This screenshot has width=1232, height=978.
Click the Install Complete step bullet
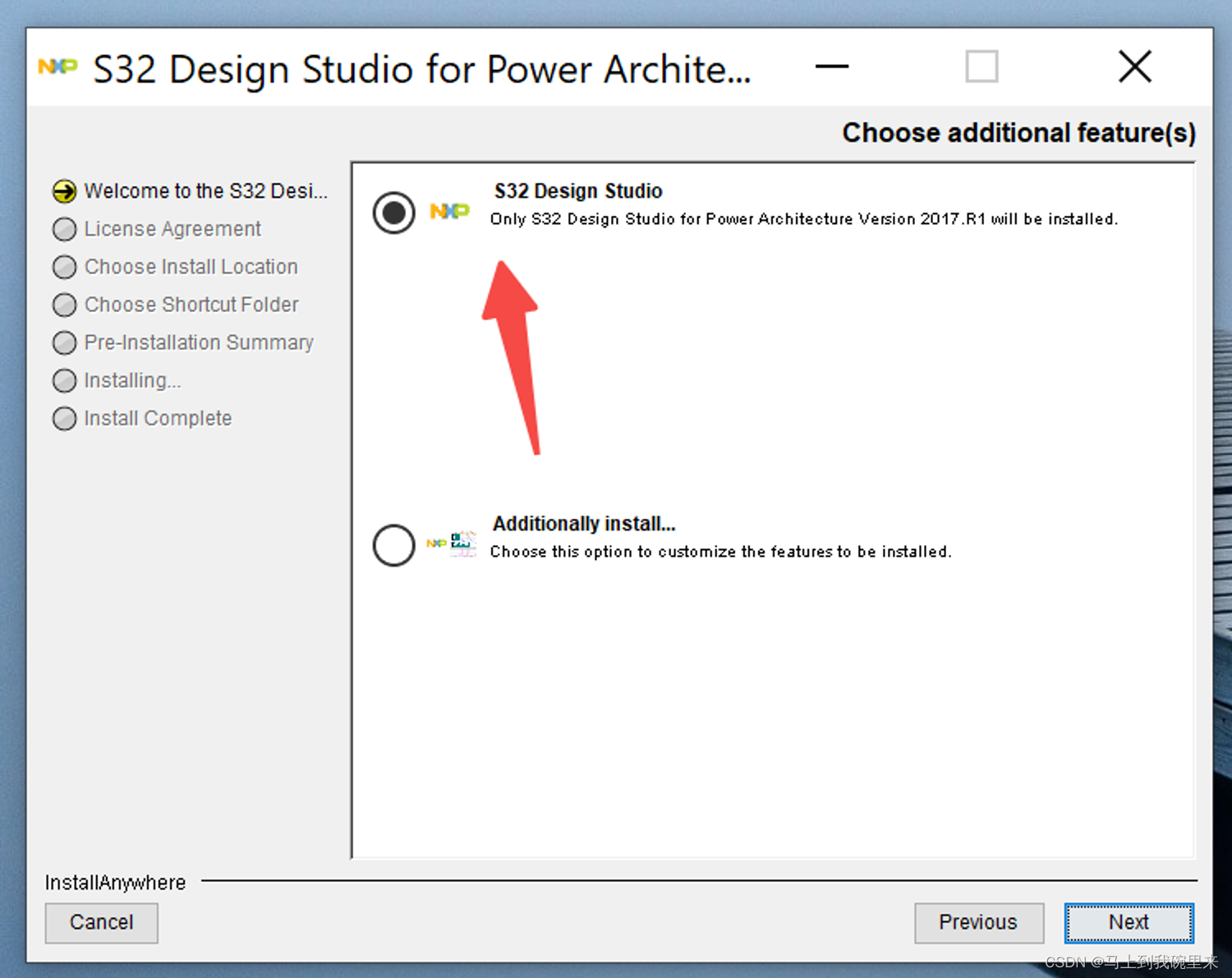coord(65,418)
